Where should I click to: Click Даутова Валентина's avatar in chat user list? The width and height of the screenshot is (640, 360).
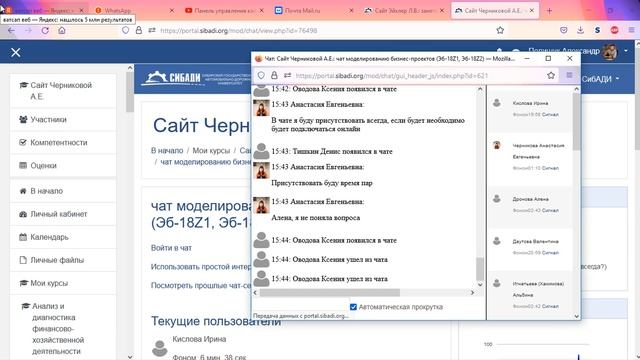[x=497, y=241]
